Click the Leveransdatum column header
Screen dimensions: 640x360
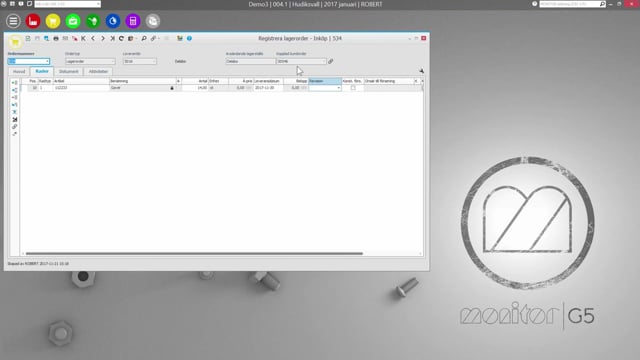click(269, 81)
